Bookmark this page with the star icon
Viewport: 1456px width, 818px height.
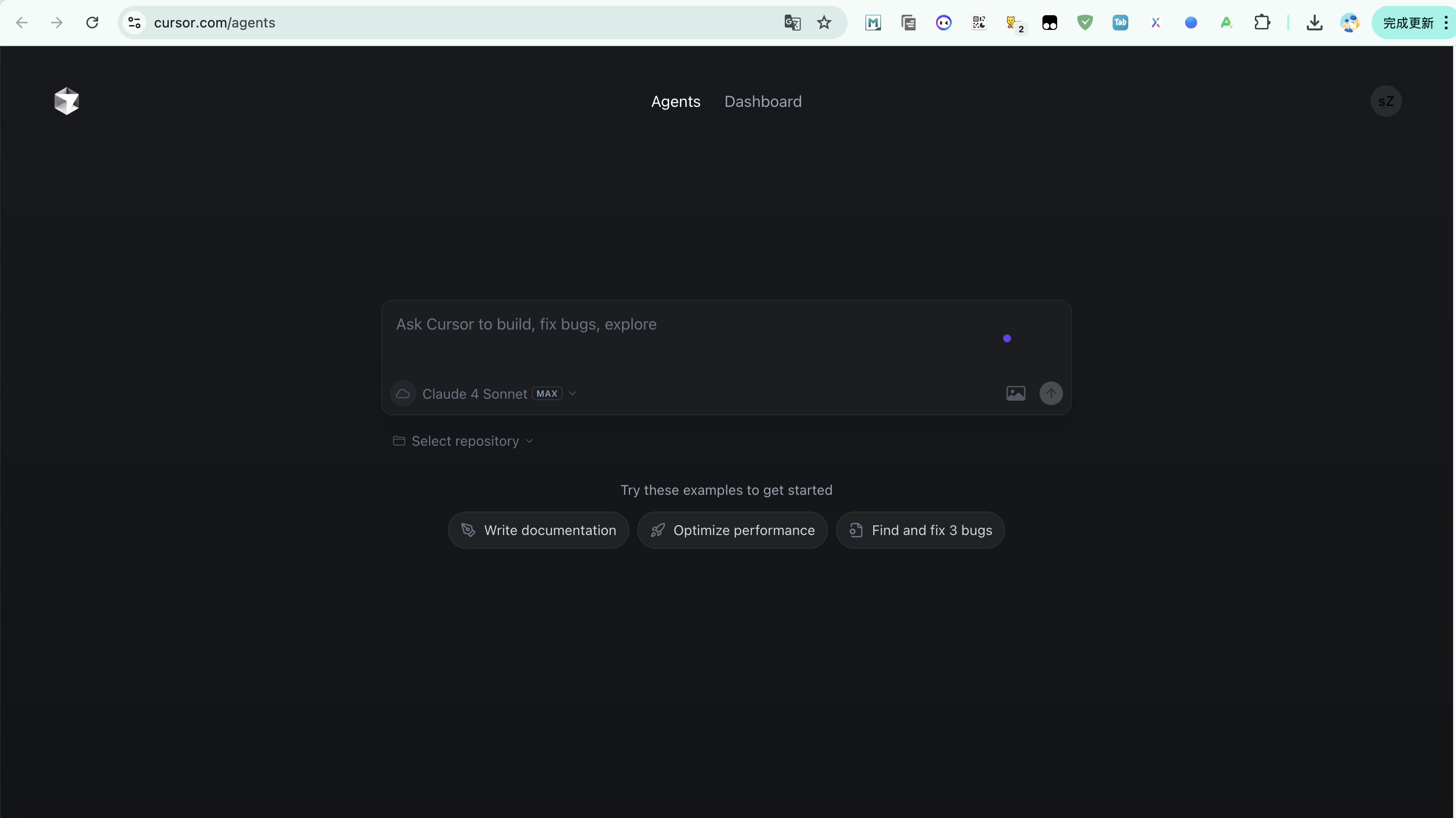point(824,23)
